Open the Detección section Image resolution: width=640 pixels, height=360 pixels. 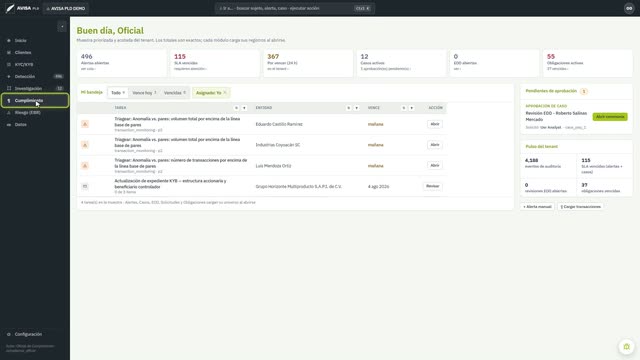click(x=35, y=76)
